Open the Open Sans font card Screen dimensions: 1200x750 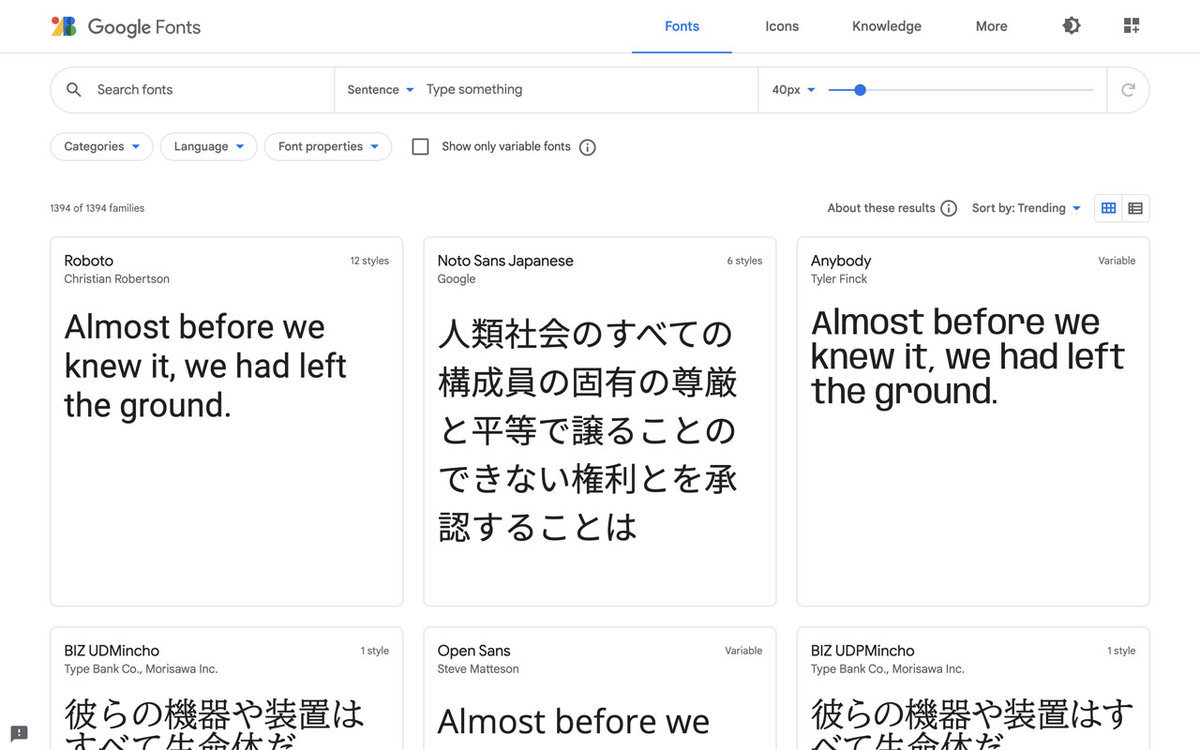pyautogui.click(x=600, y=689)
